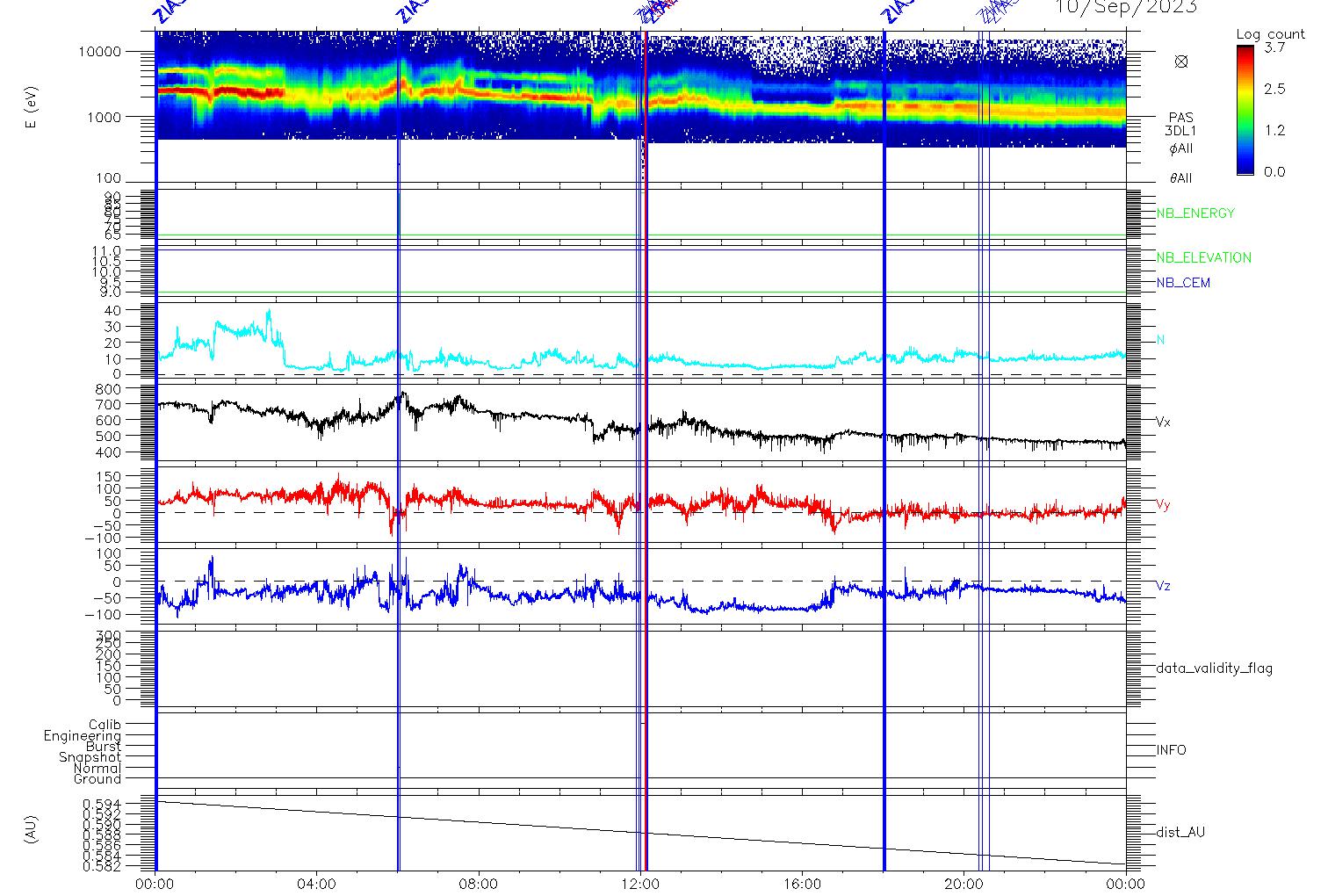1328x896 pixels.
Task: Click the Calib mode label
Action: (105, 725)
